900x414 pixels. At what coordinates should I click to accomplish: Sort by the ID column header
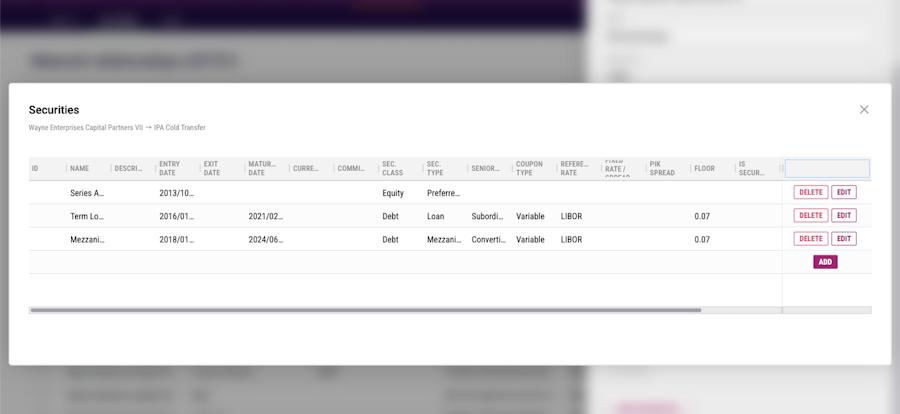[x=35, y=168]
